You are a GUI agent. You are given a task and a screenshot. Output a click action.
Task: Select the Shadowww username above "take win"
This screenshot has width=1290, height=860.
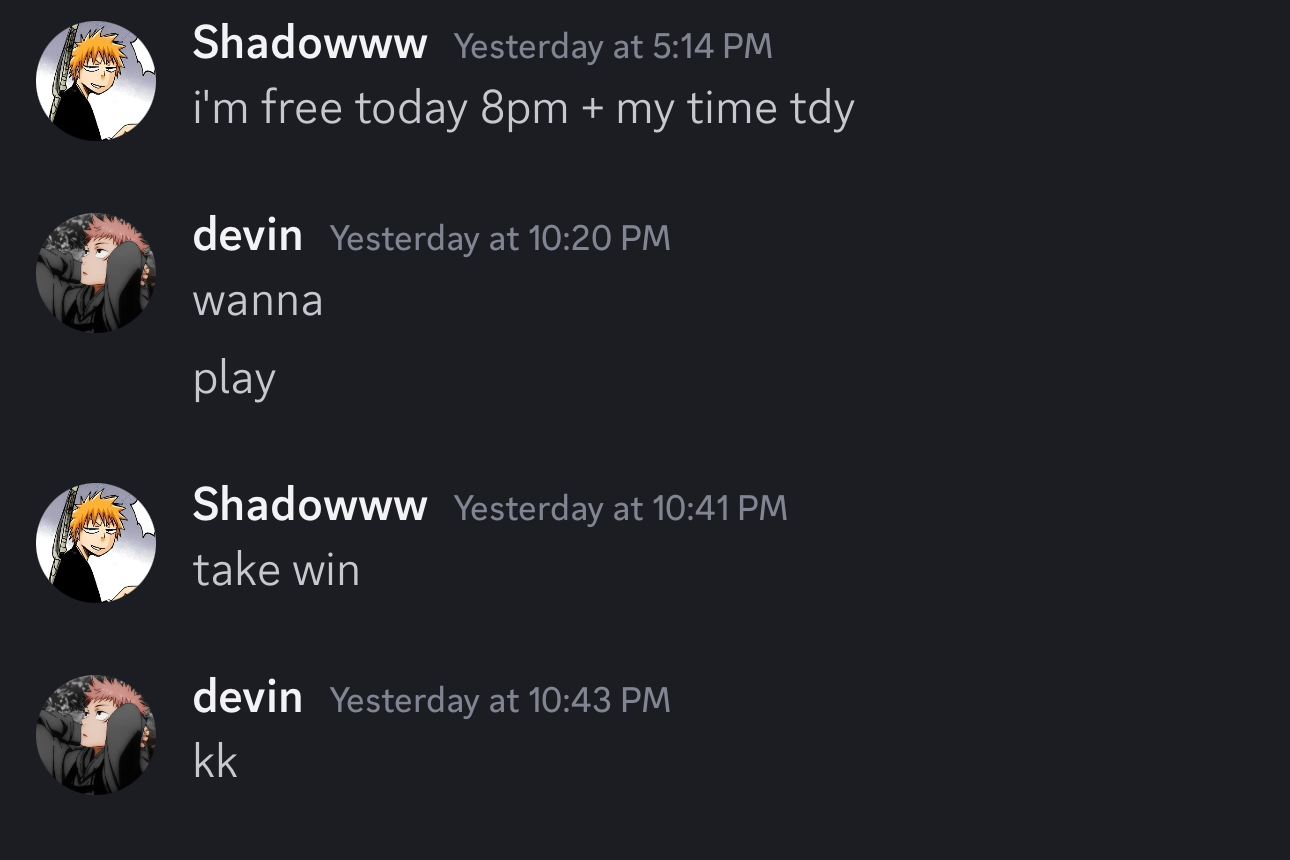click(310, 506)
